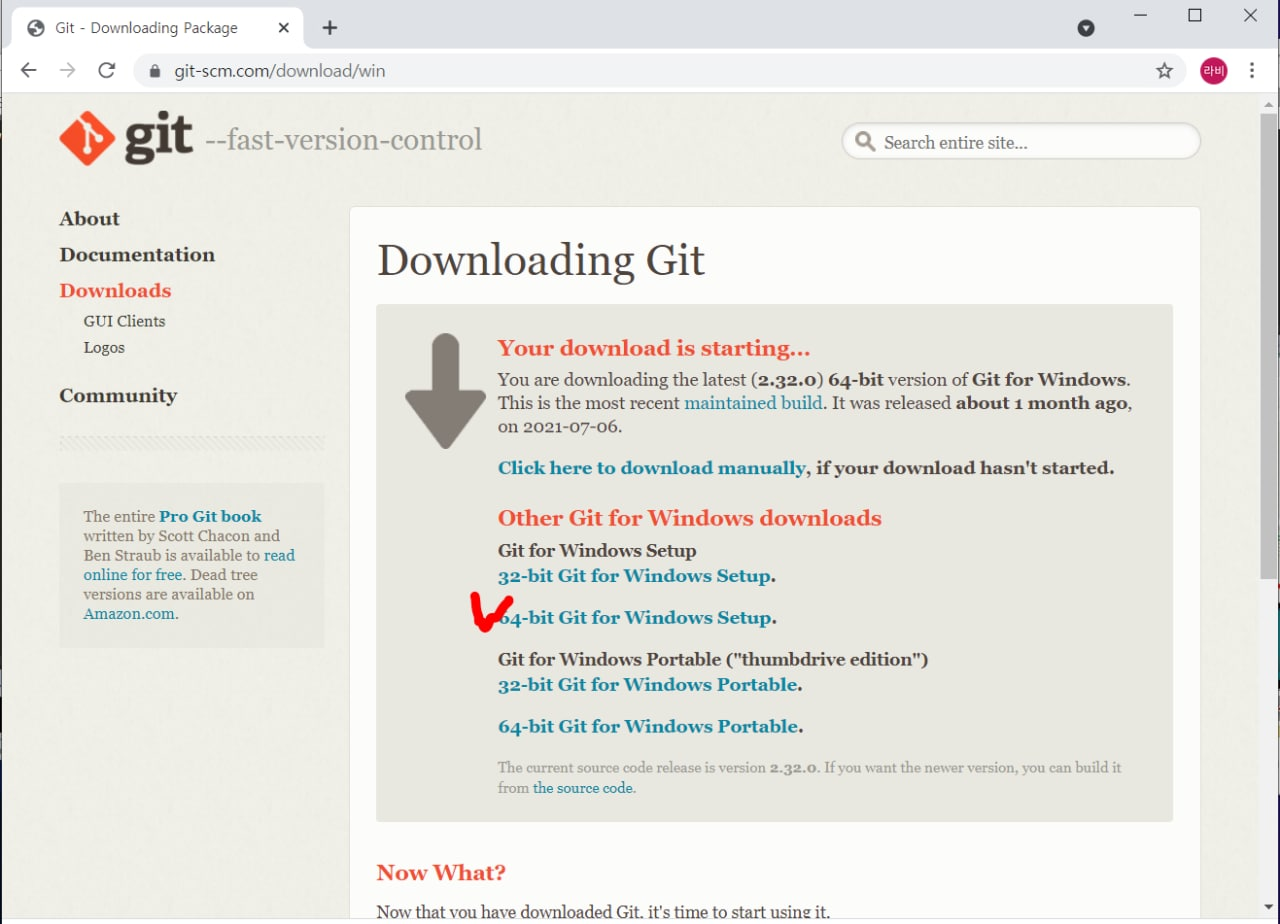Open the Documentation section
The width and height of the screenshot is (1280, 924).
137,255
